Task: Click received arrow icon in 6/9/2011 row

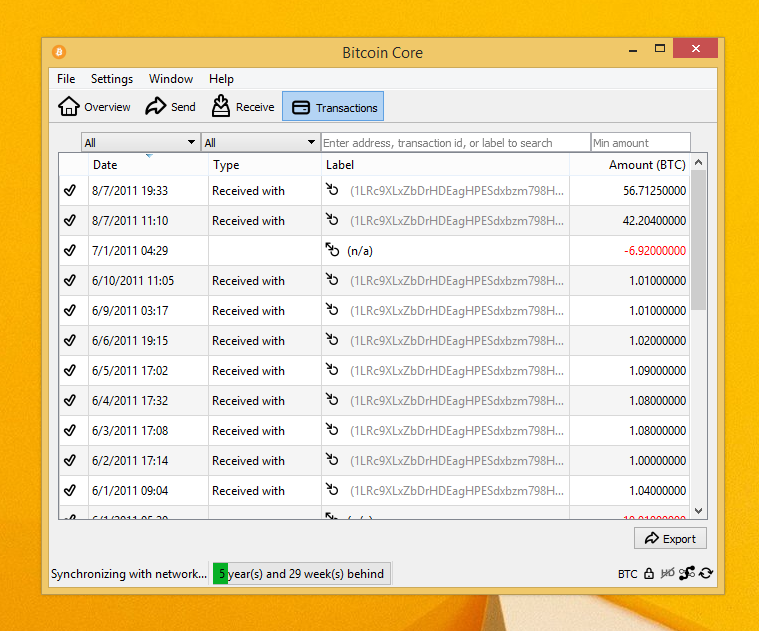Action: 332,309
